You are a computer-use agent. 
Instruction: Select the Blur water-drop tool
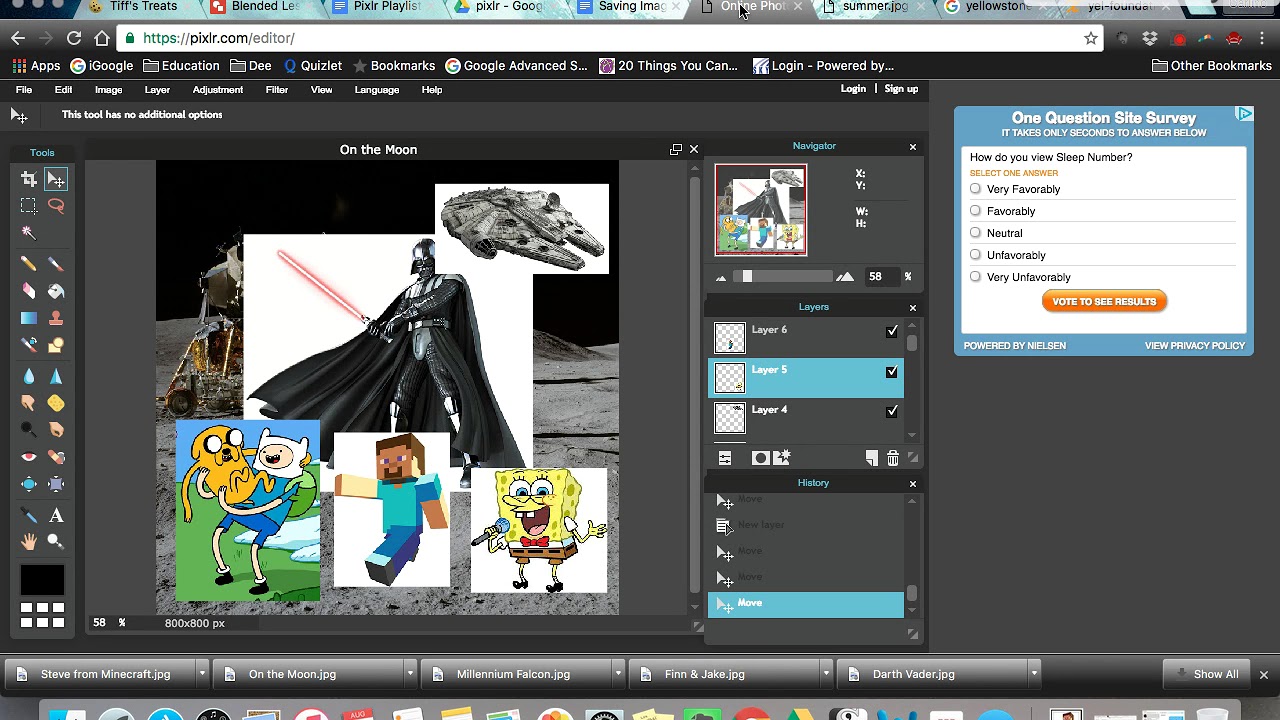pos(29,376)
